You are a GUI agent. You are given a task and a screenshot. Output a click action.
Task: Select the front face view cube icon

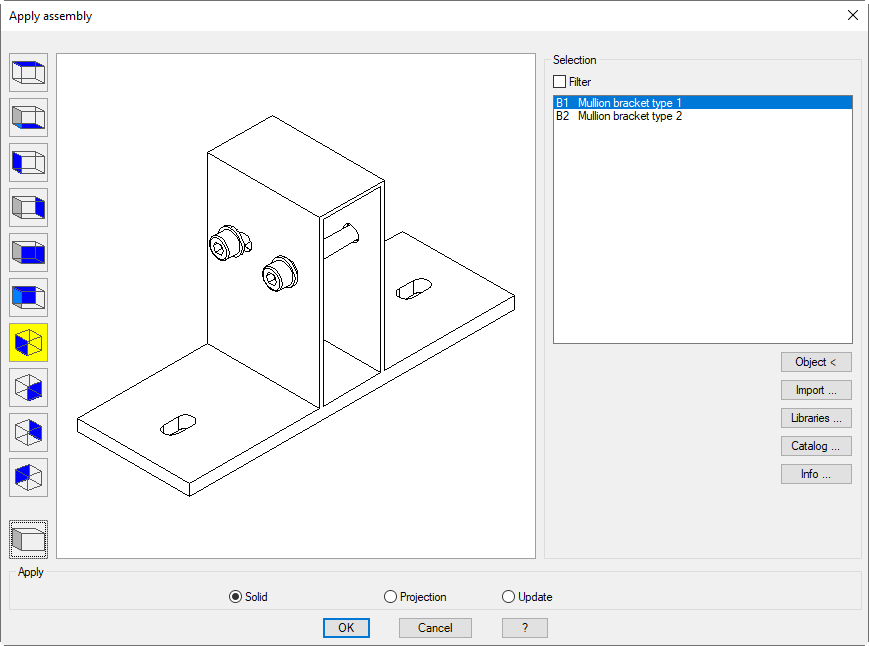[28, 298]
